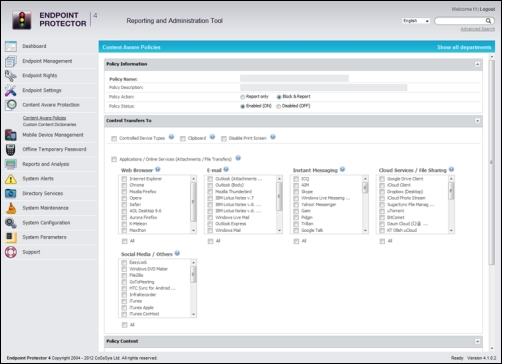The height and width of the screenshot is (364, 509).
Task: Click the Content Aware Protection icon
Action: [x=11, y=105]
